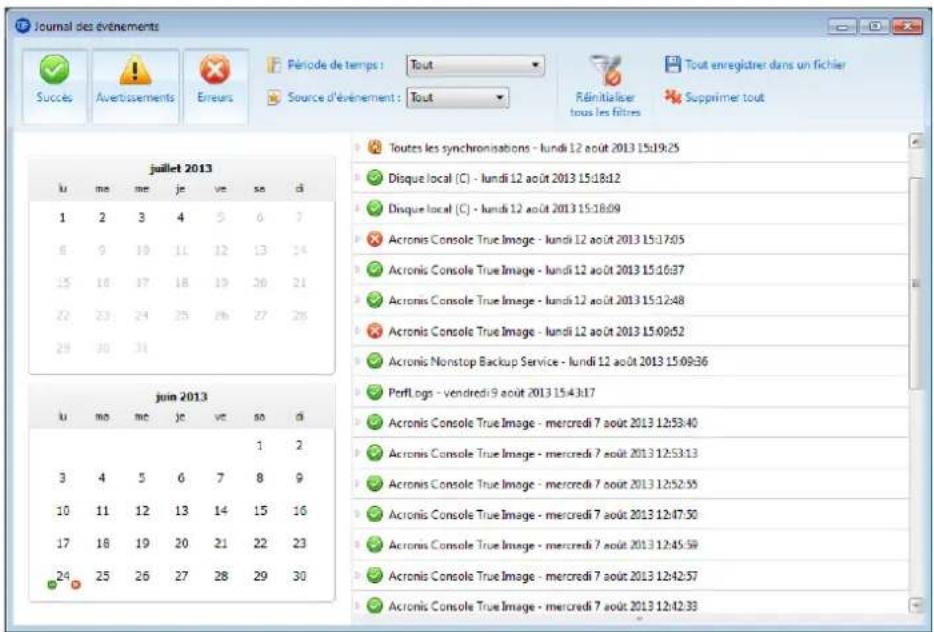Click success icon of Disque local 15:18:12
This screenshot has width=934, height=632.
click(x=374, y=178)
